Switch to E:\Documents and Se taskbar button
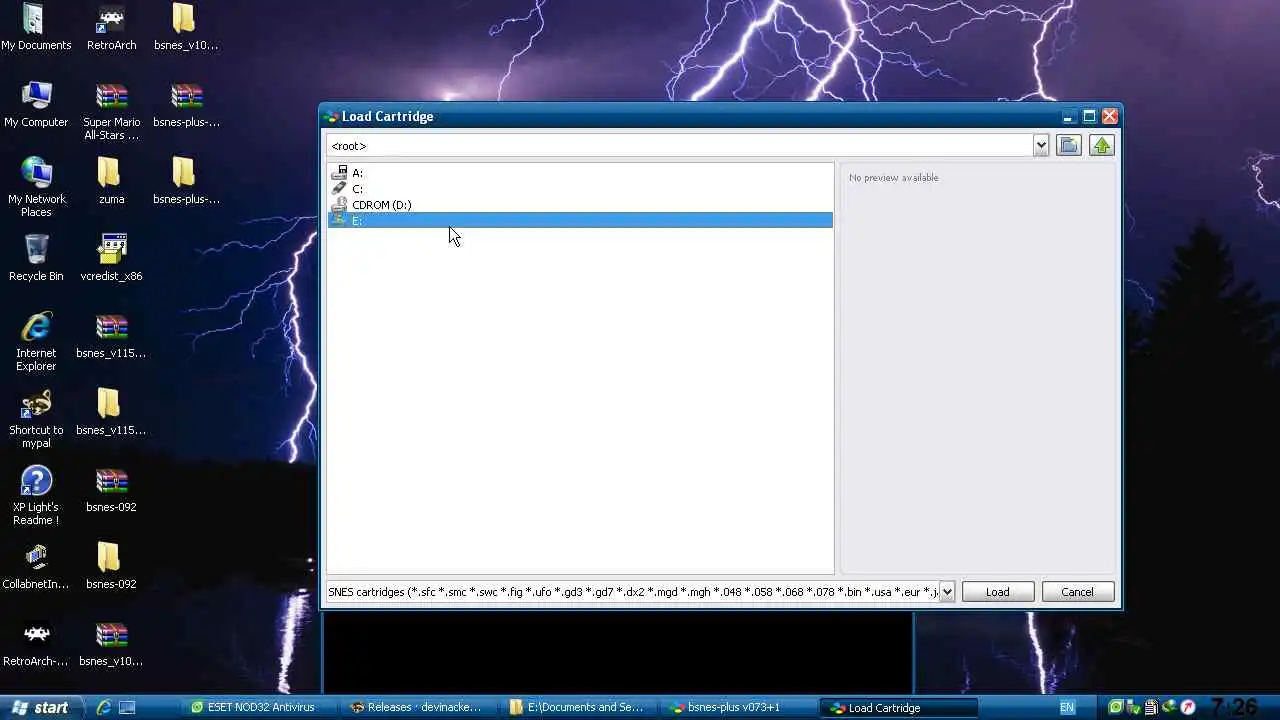Image resolution: width=1280 pixels, height=720 pixels. tap(581, 707)
